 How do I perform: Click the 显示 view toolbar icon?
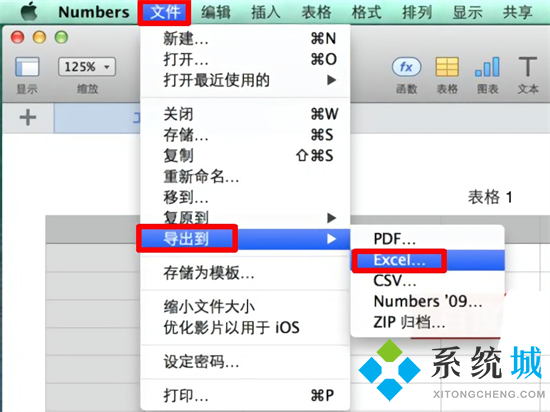pyautogui.click(x=27, y=67)
